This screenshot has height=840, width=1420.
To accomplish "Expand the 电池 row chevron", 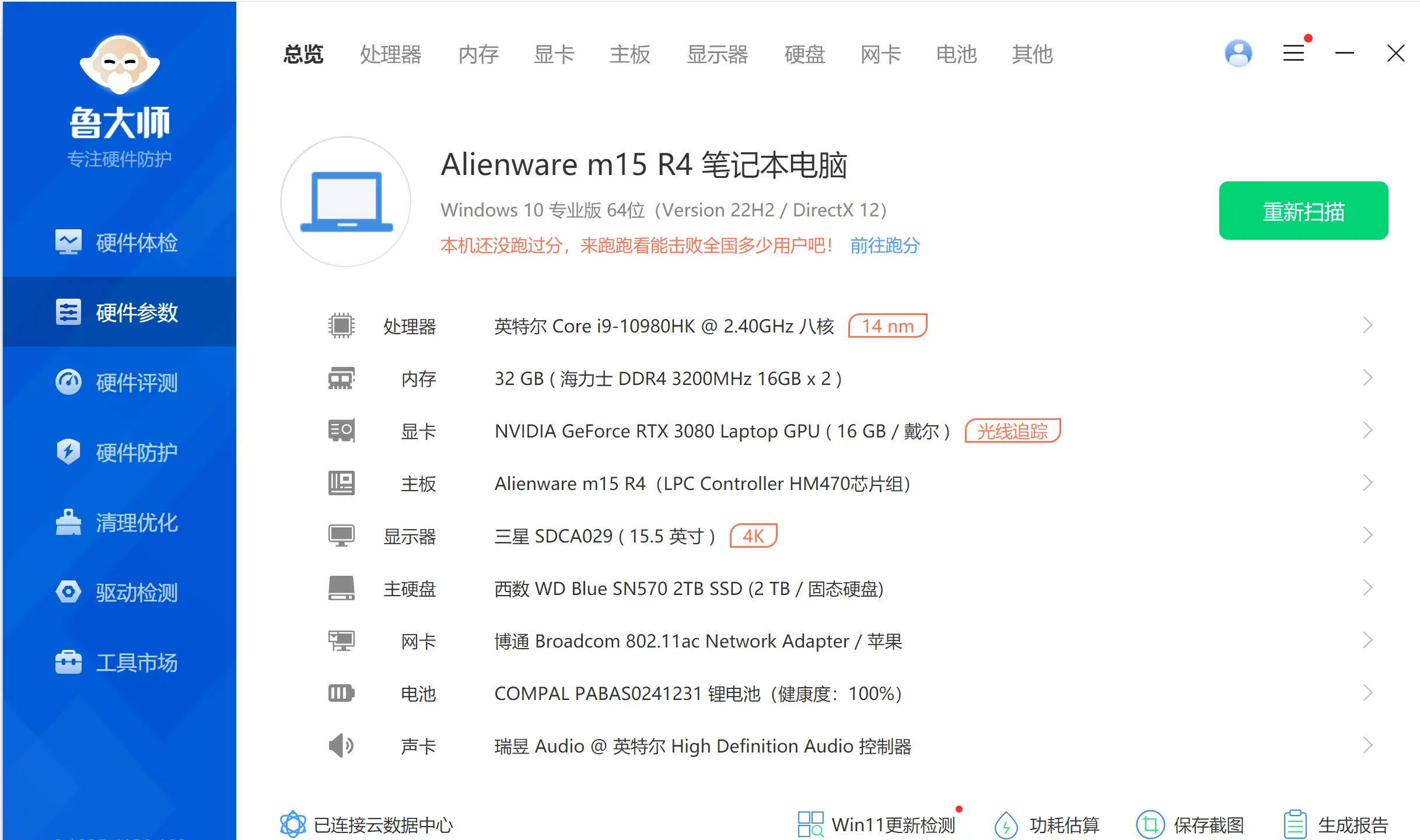I will [1367, 693].
